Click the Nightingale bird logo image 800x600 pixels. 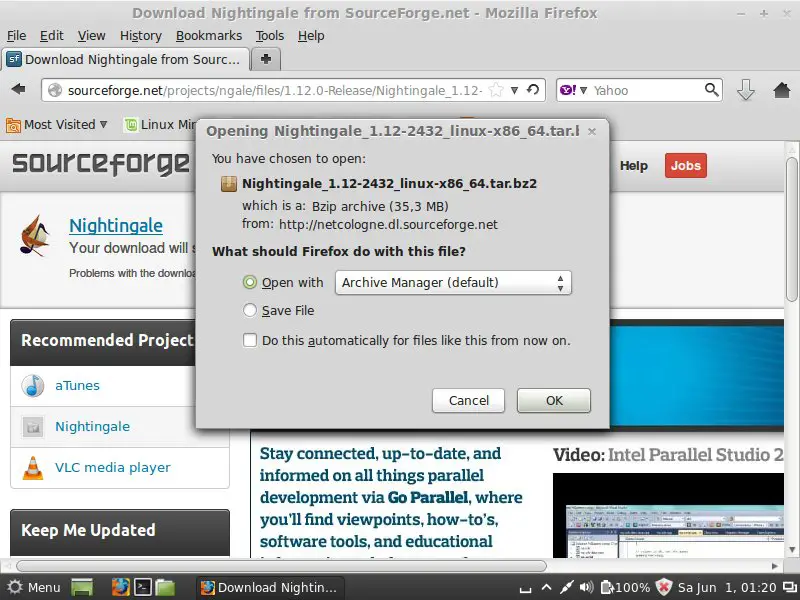[x=35, y=235]
